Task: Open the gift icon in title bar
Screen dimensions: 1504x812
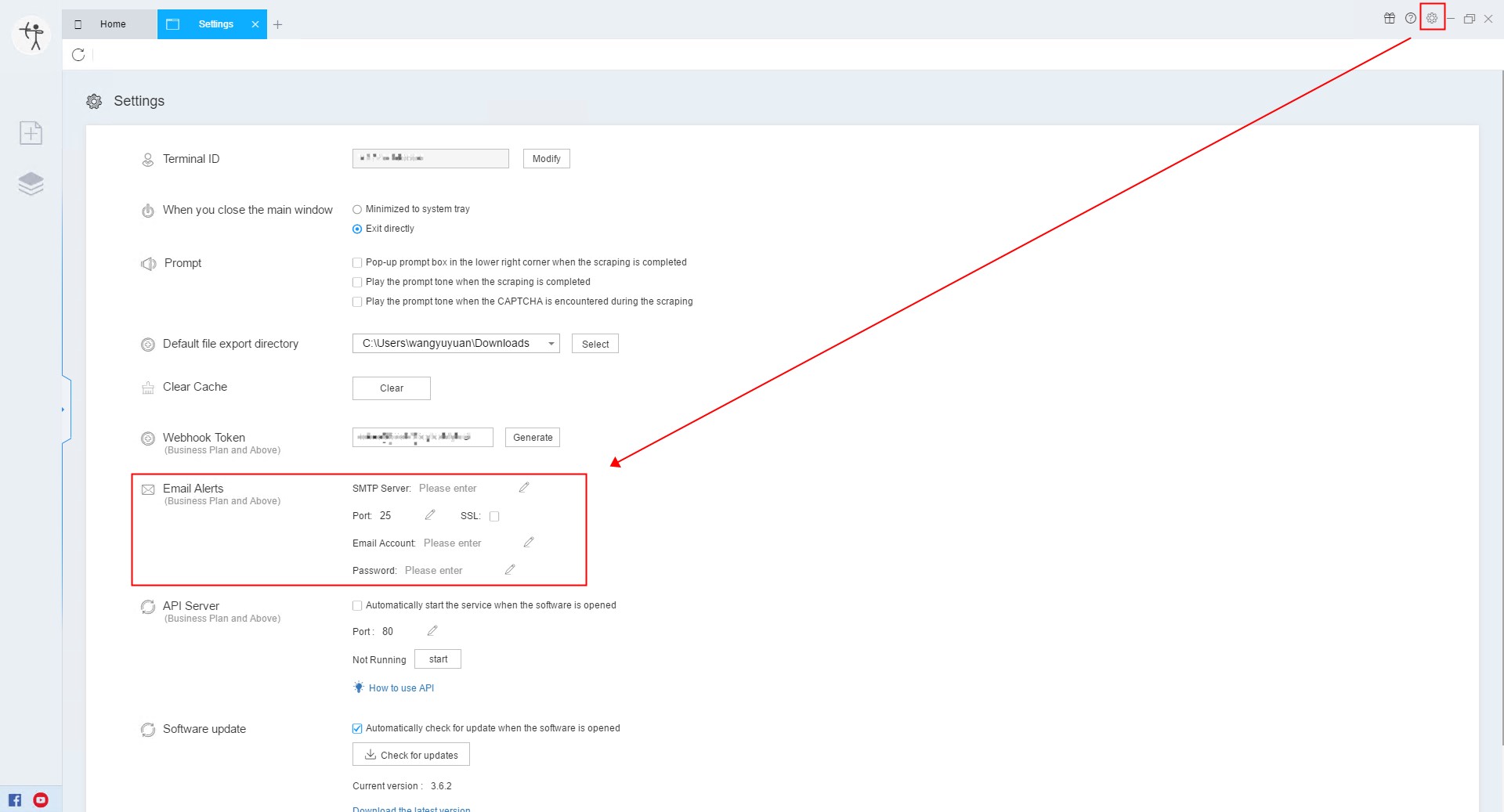Action: (1390, 18)
